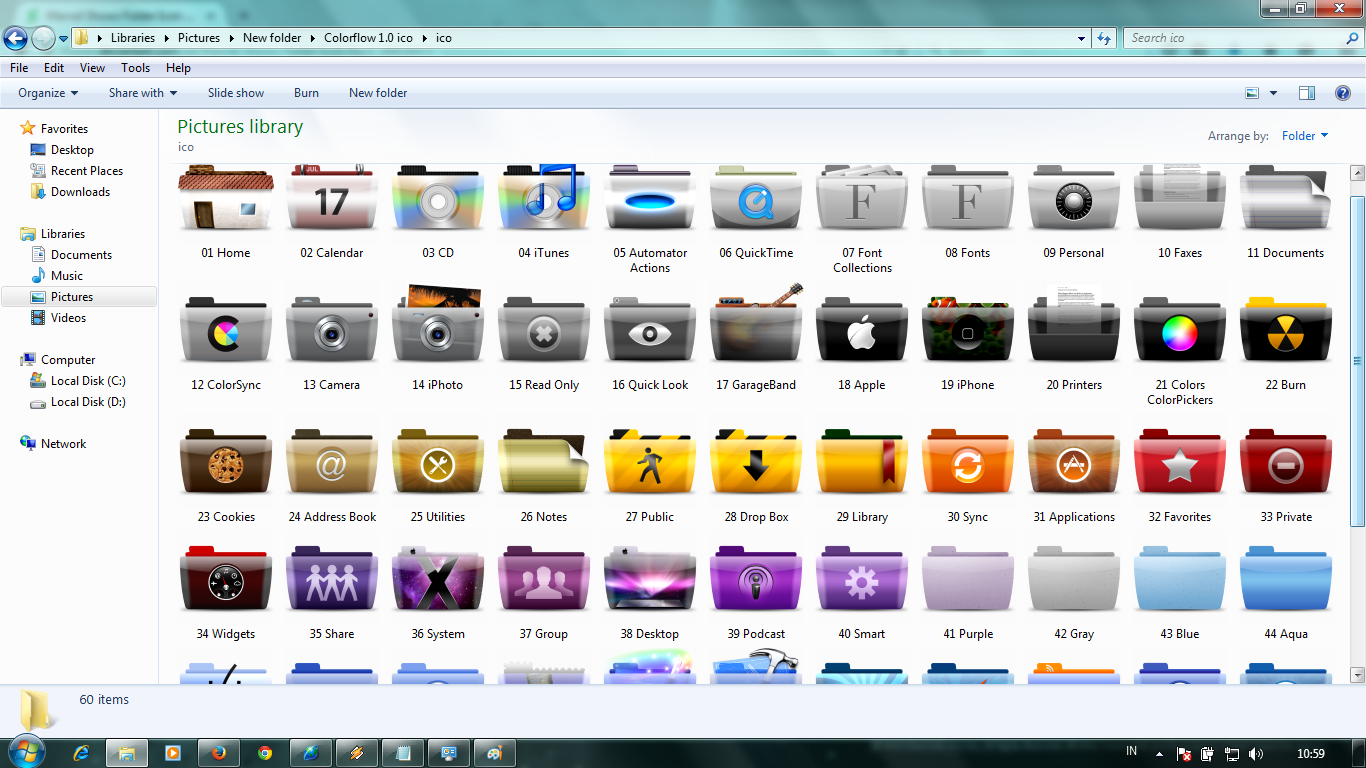
Task: Open the view options dropdown arrow
Action: coord(1273,93)
